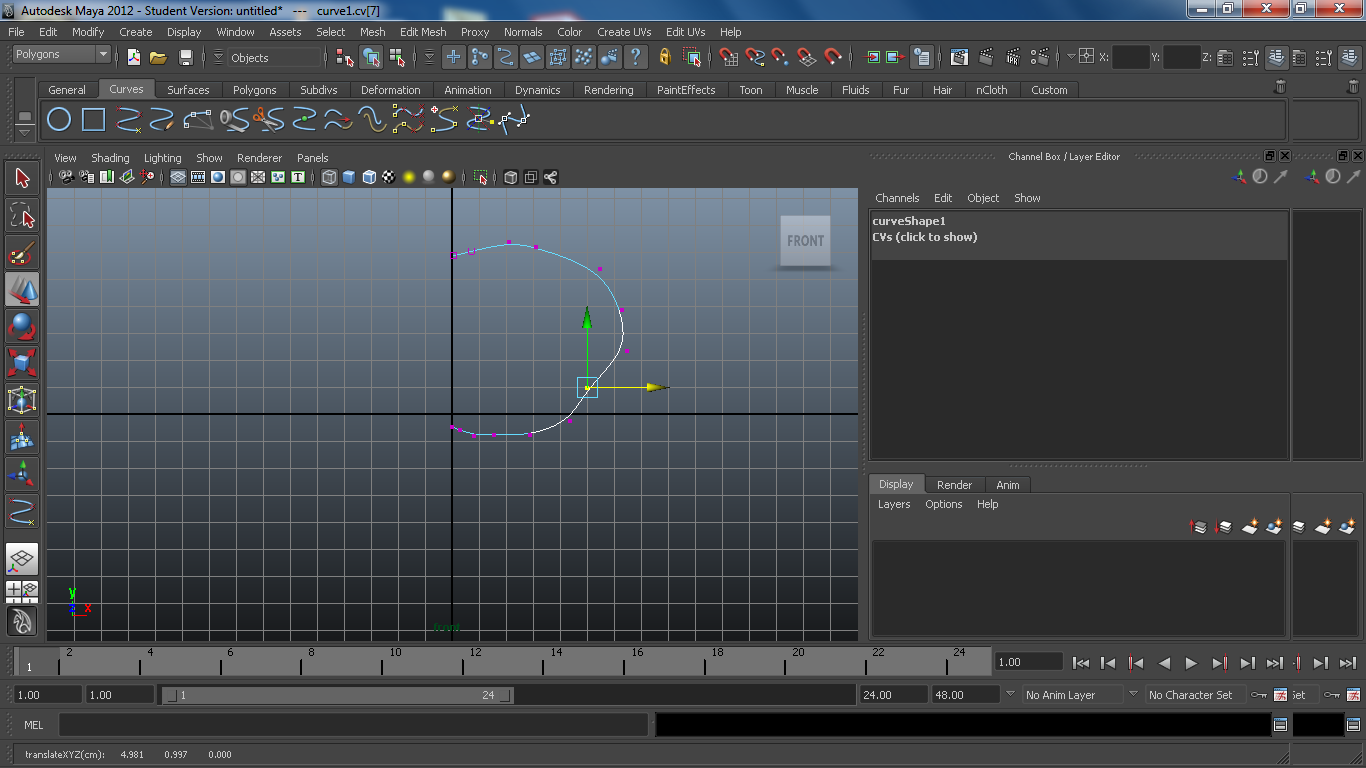Save scene with floppy disk icon
1366x768 pixels.
(x=185, y=57)
